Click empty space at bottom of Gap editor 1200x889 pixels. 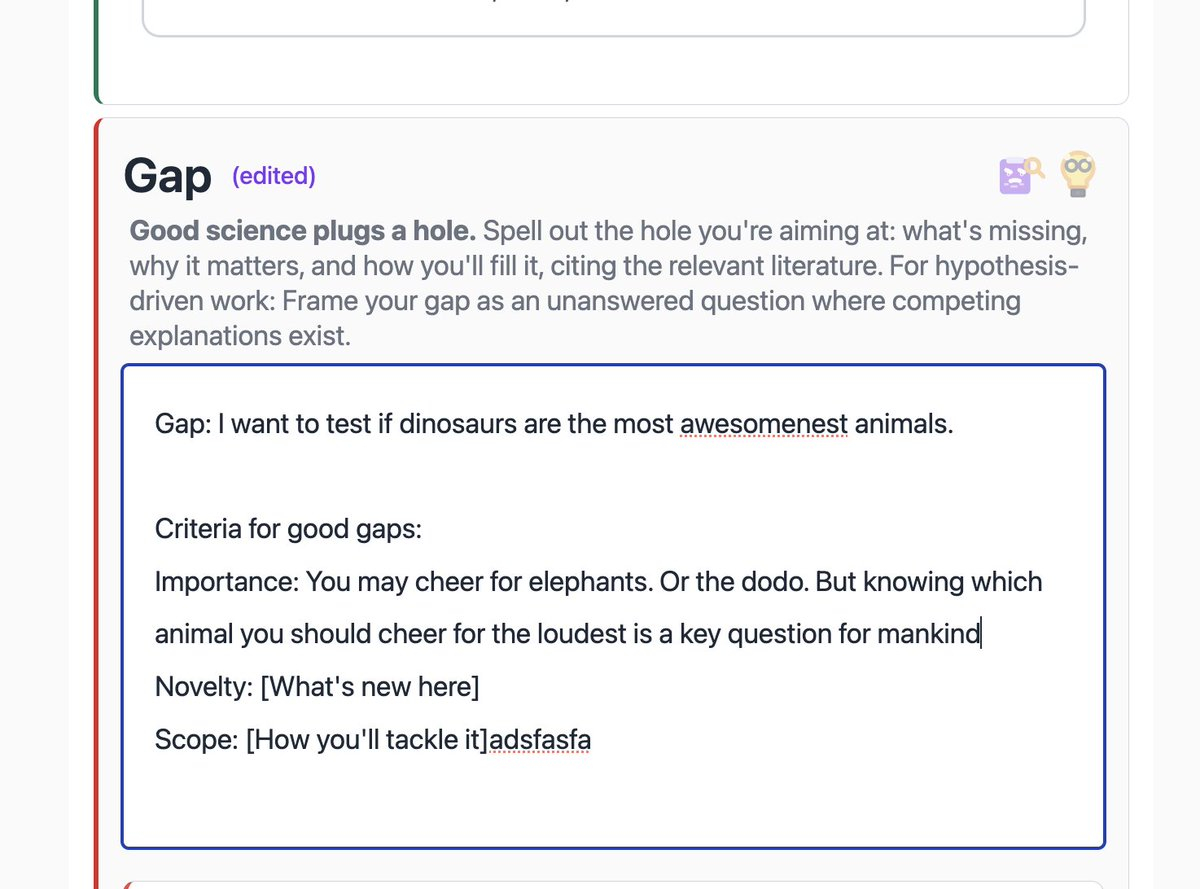coord(612,805)
